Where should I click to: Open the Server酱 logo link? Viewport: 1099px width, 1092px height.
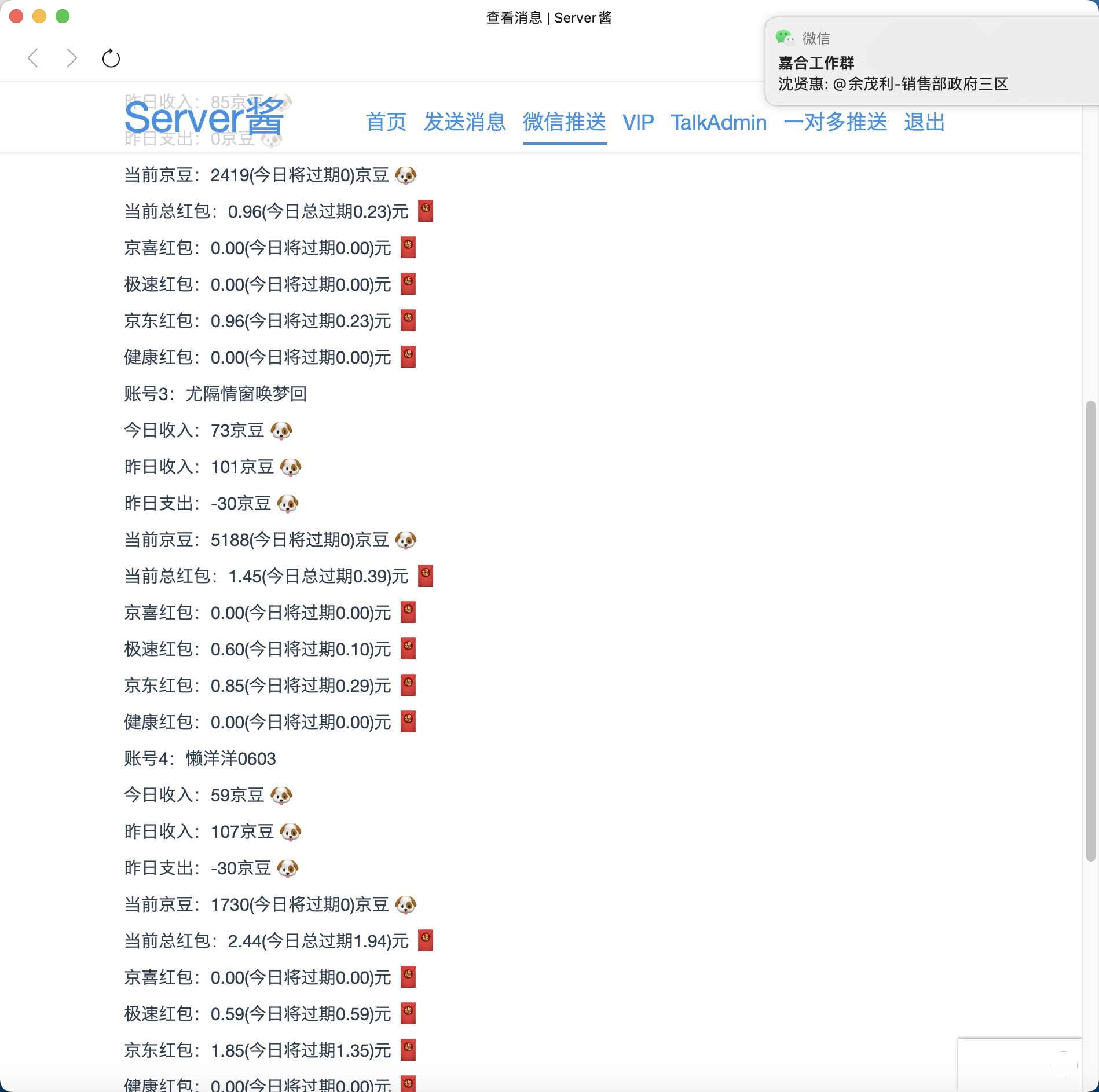pyautogui.click(x=204, y=118)
